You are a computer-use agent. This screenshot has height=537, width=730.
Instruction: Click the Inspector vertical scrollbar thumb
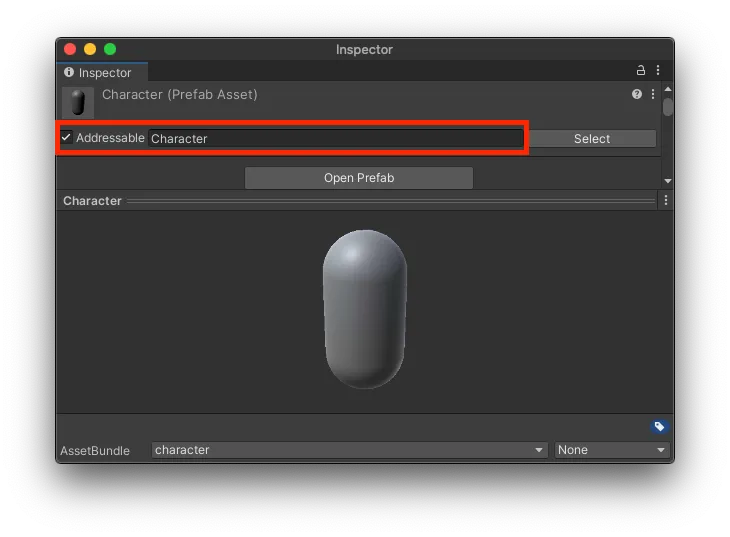[668, 108]
